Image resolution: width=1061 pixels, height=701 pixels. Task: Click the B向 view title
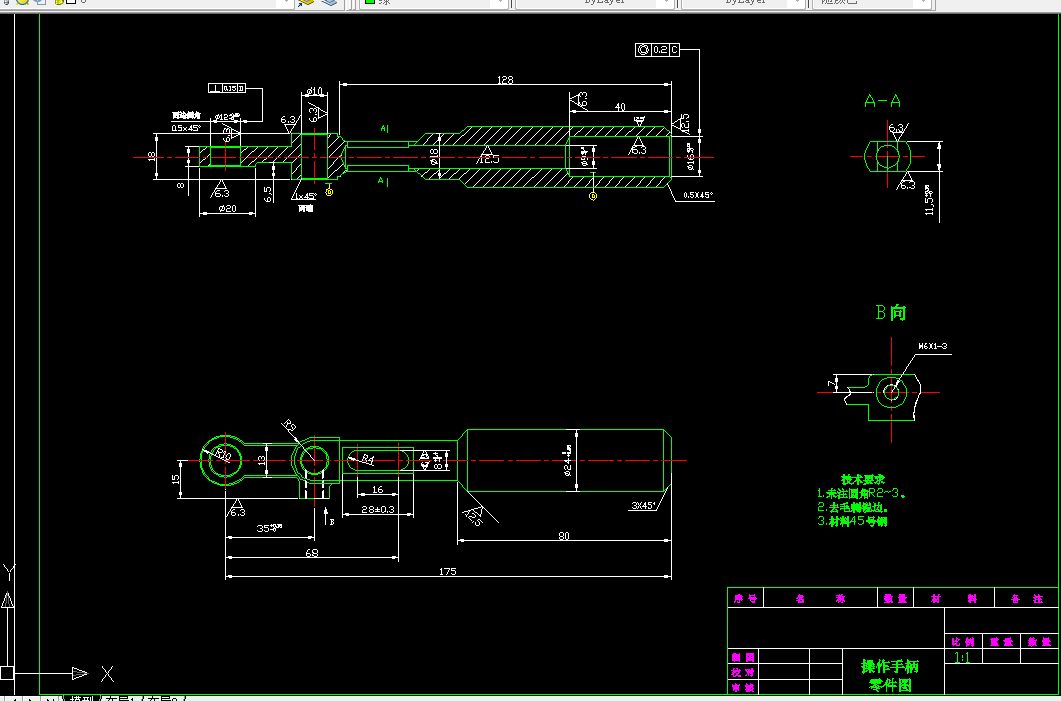[x=890, y=312]
